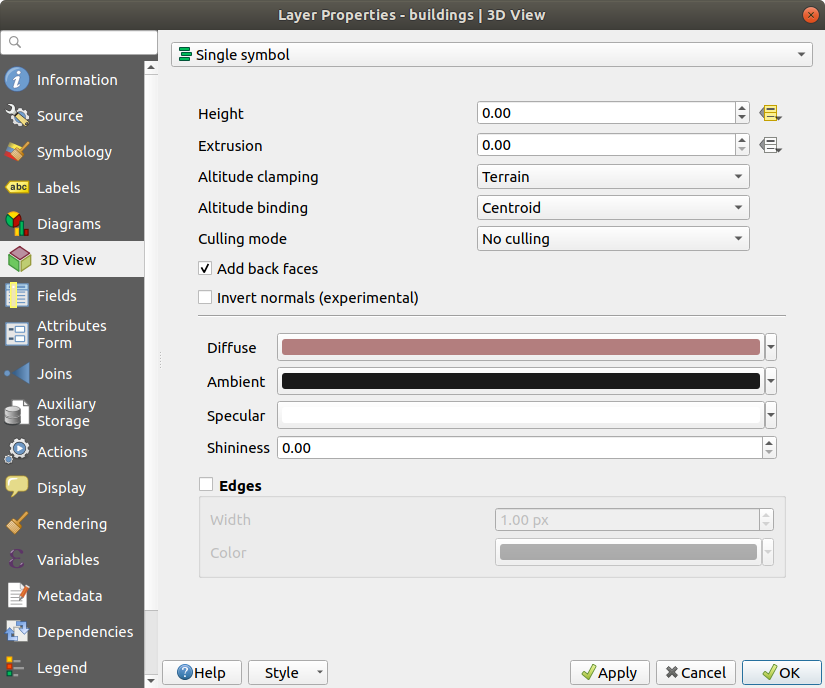Click the Help button
The width and height of the screenshot is (825, 688).
point(202,672)
